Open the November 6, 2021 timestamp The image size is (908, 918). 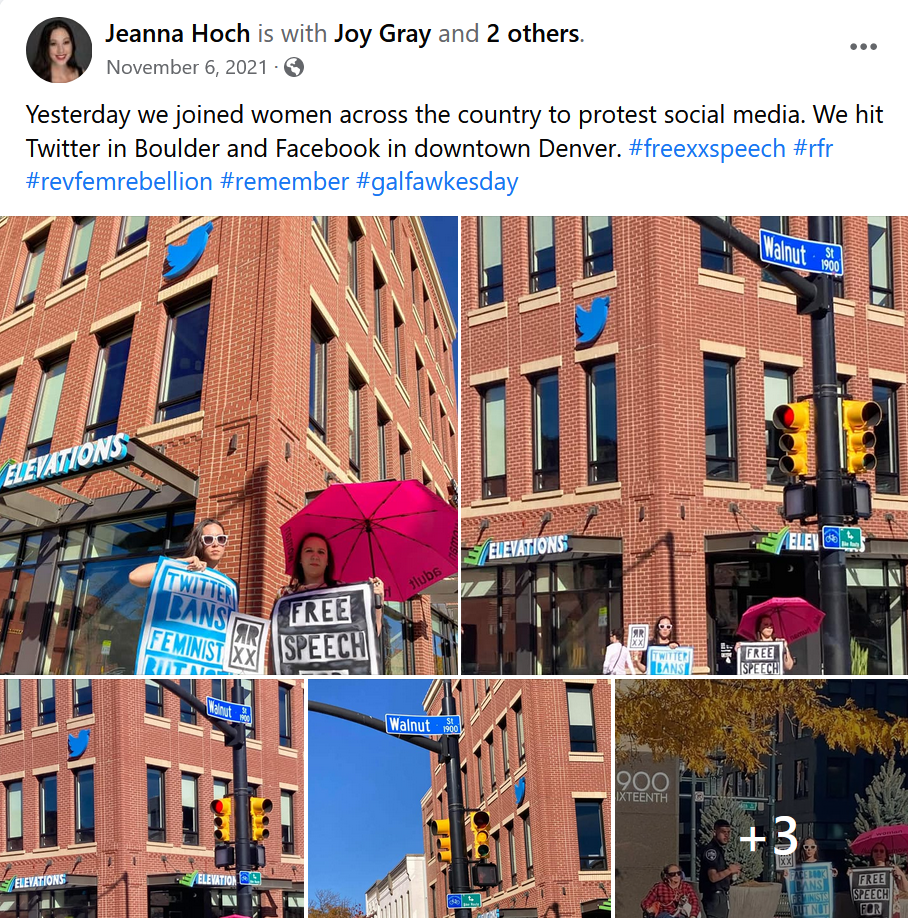187,67
